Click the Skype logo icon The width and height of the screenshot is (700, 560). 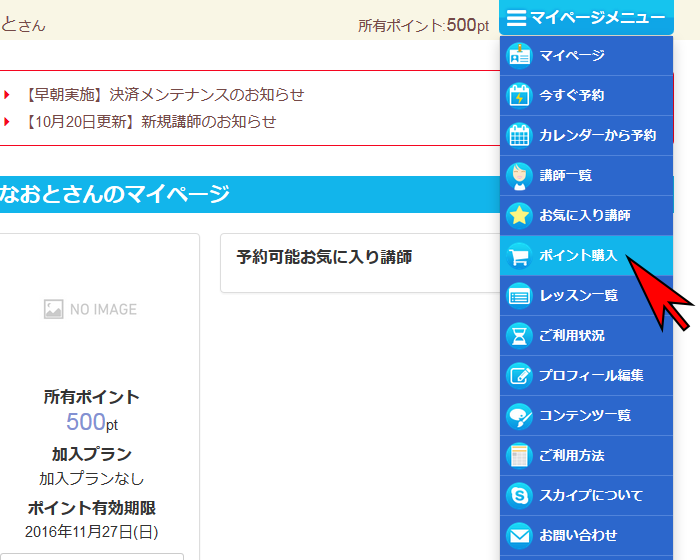click(519, 495)
